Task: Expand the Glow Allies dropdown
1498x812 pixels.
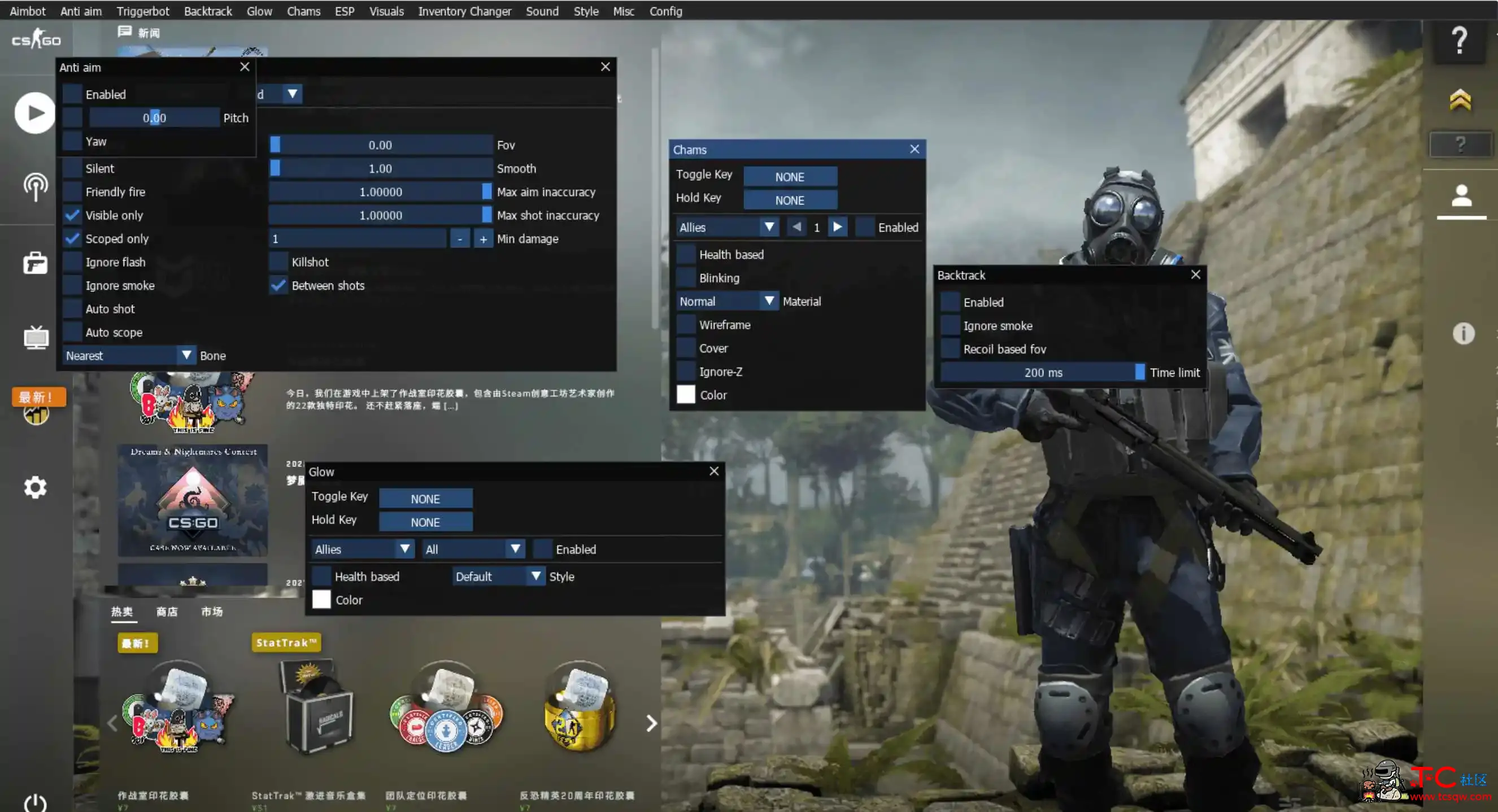Action: (x=361, y=549)
